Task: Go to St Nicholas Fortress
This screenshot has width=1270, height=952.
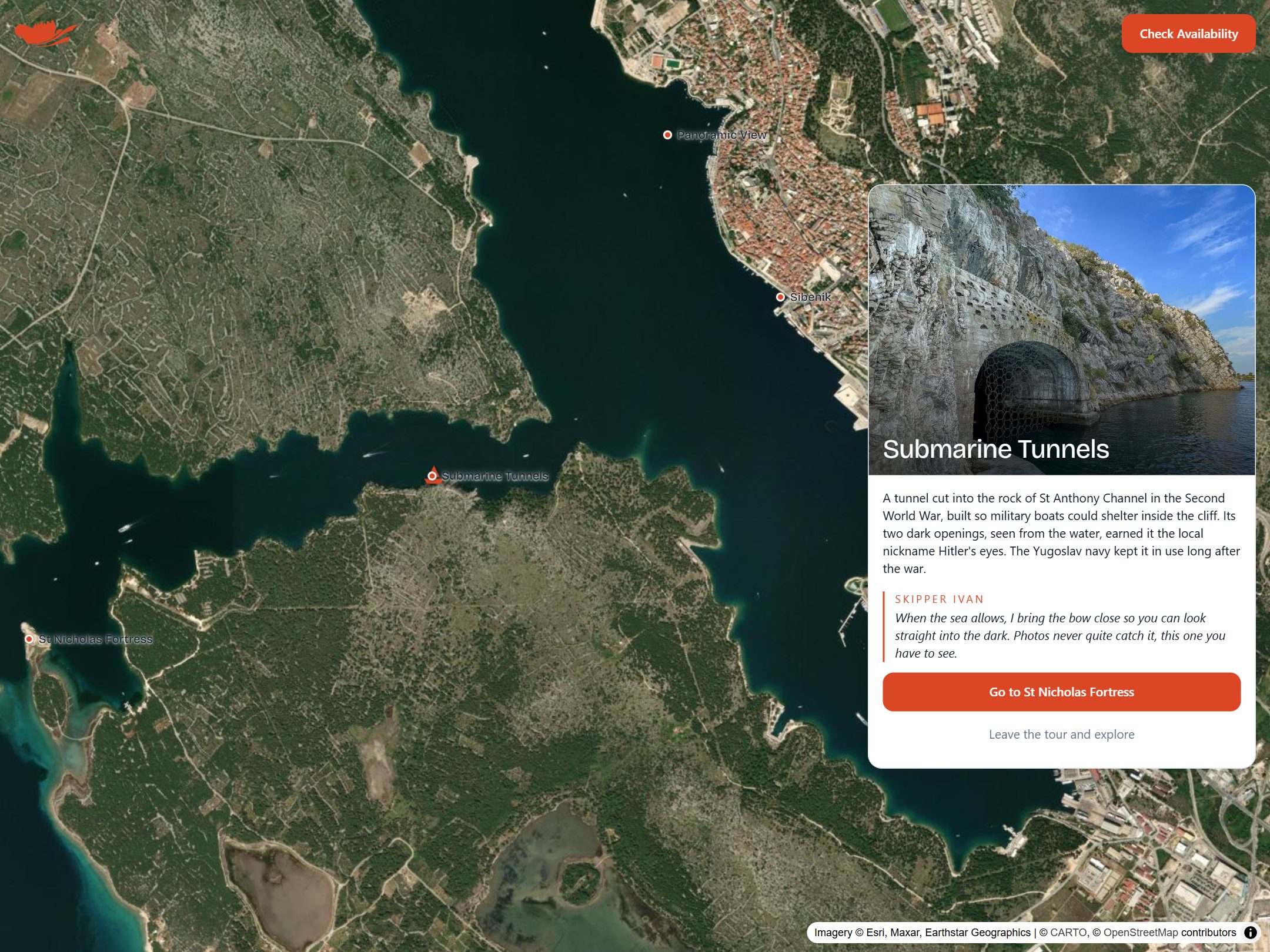Action: pyautogui.click(x=1061, y=692)
